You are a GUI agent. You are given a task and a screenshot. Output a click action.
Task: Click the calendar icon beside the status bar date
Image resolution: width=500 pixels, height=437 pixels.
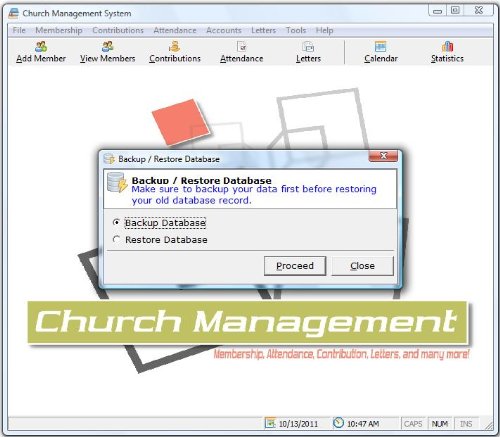(x=270, y=423)
